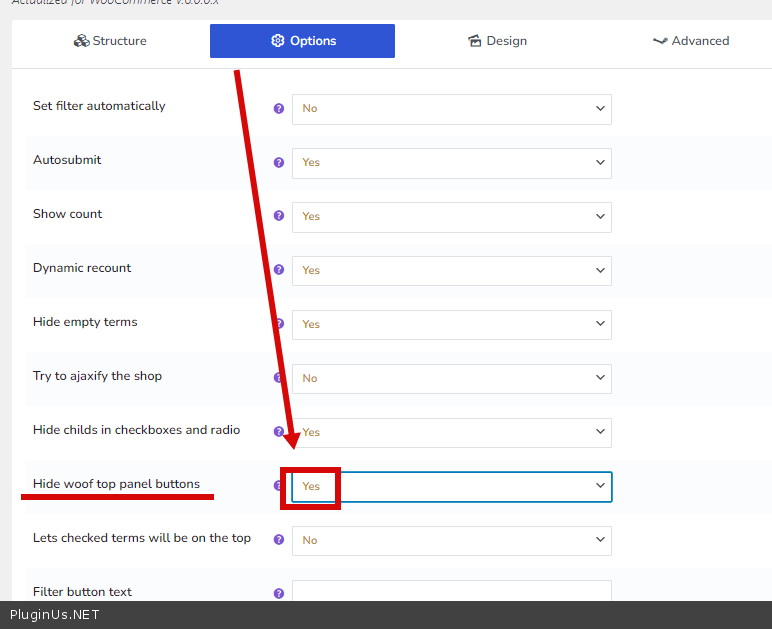Click help icon for Try to ajaxify shop

278,378
